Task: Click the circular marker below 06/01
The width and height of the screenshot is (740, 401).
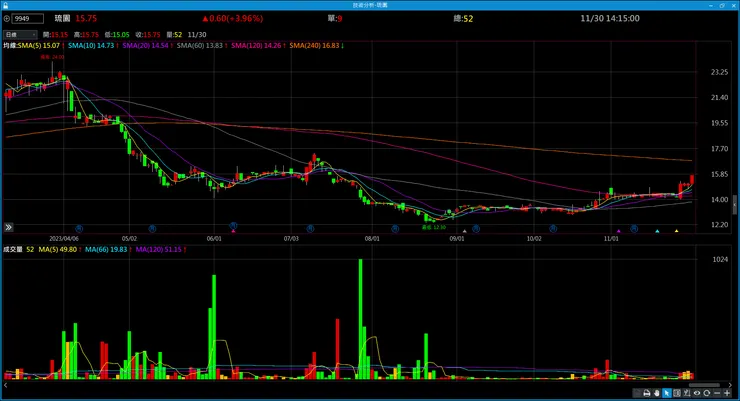Action: (233, 226)
